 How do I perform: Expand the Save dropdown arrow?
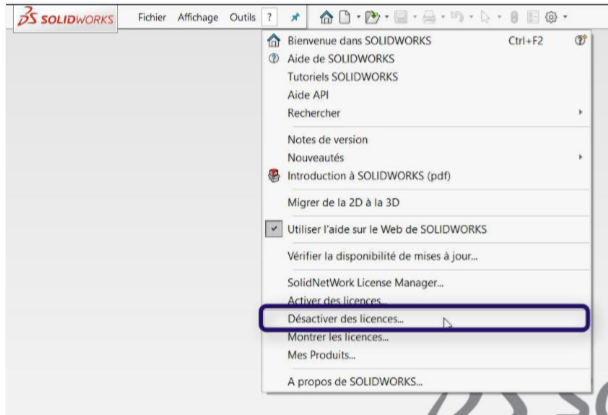coord(415,17)
